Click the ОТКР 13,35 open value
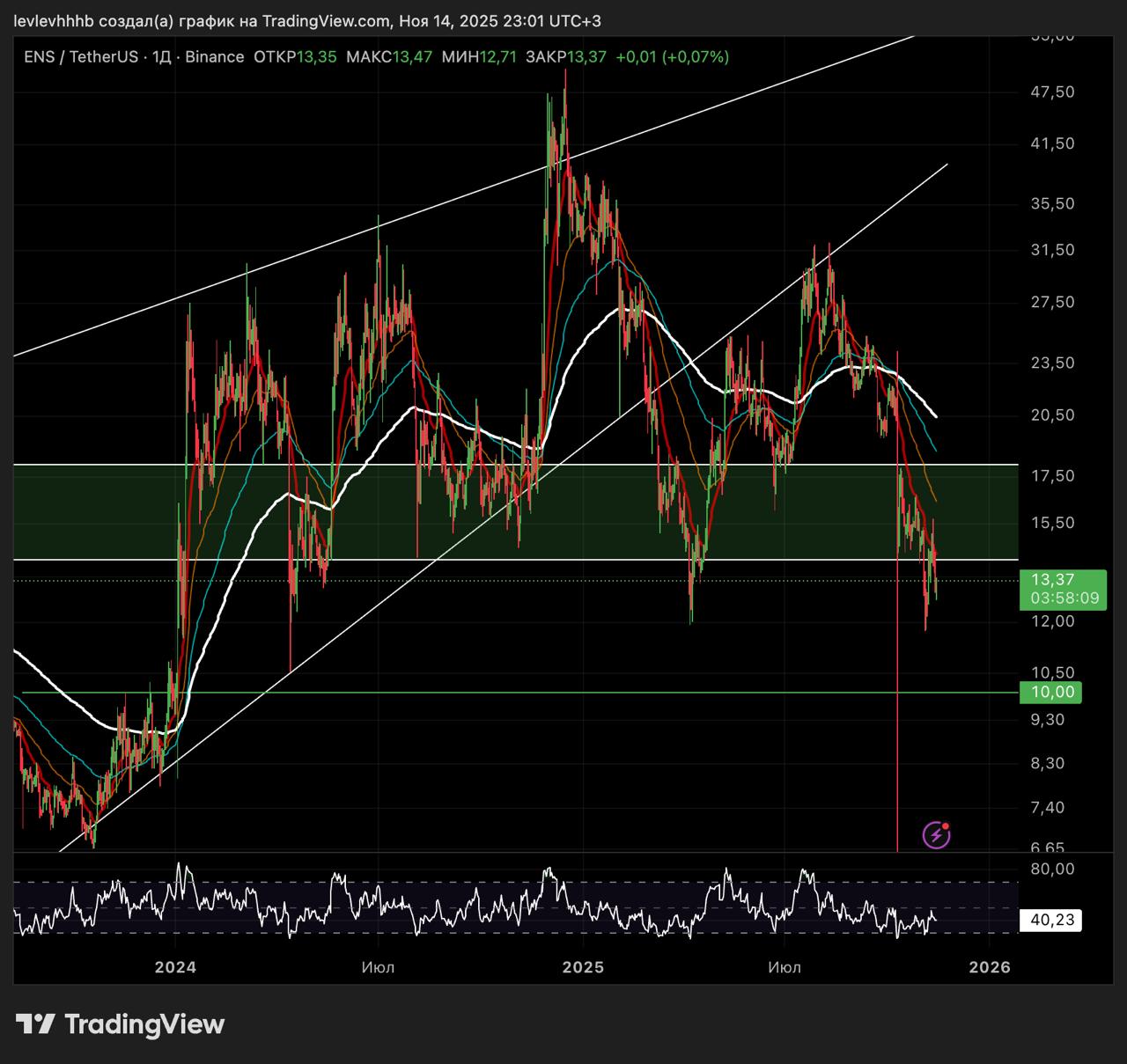Viewport: 1127px width, 1064px height. coord(294,57)
